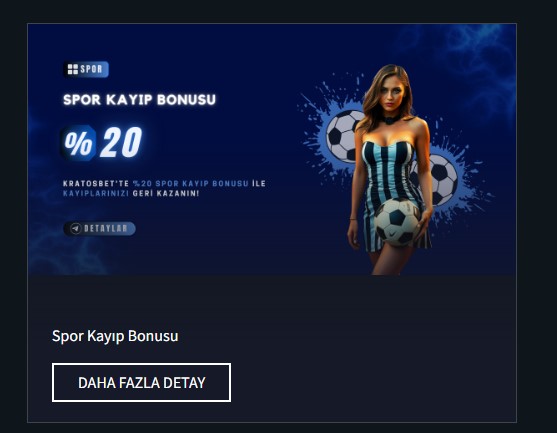557x433 pixels.
Task: Click the DAHA FAZLA DETAY button
Action: click(x=141, y=383)
